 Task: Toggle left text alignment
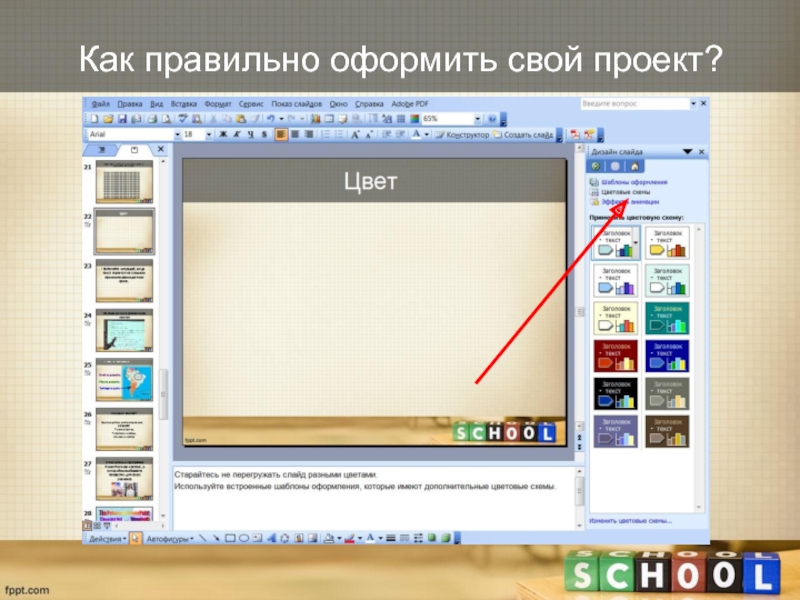pos(282,133)
